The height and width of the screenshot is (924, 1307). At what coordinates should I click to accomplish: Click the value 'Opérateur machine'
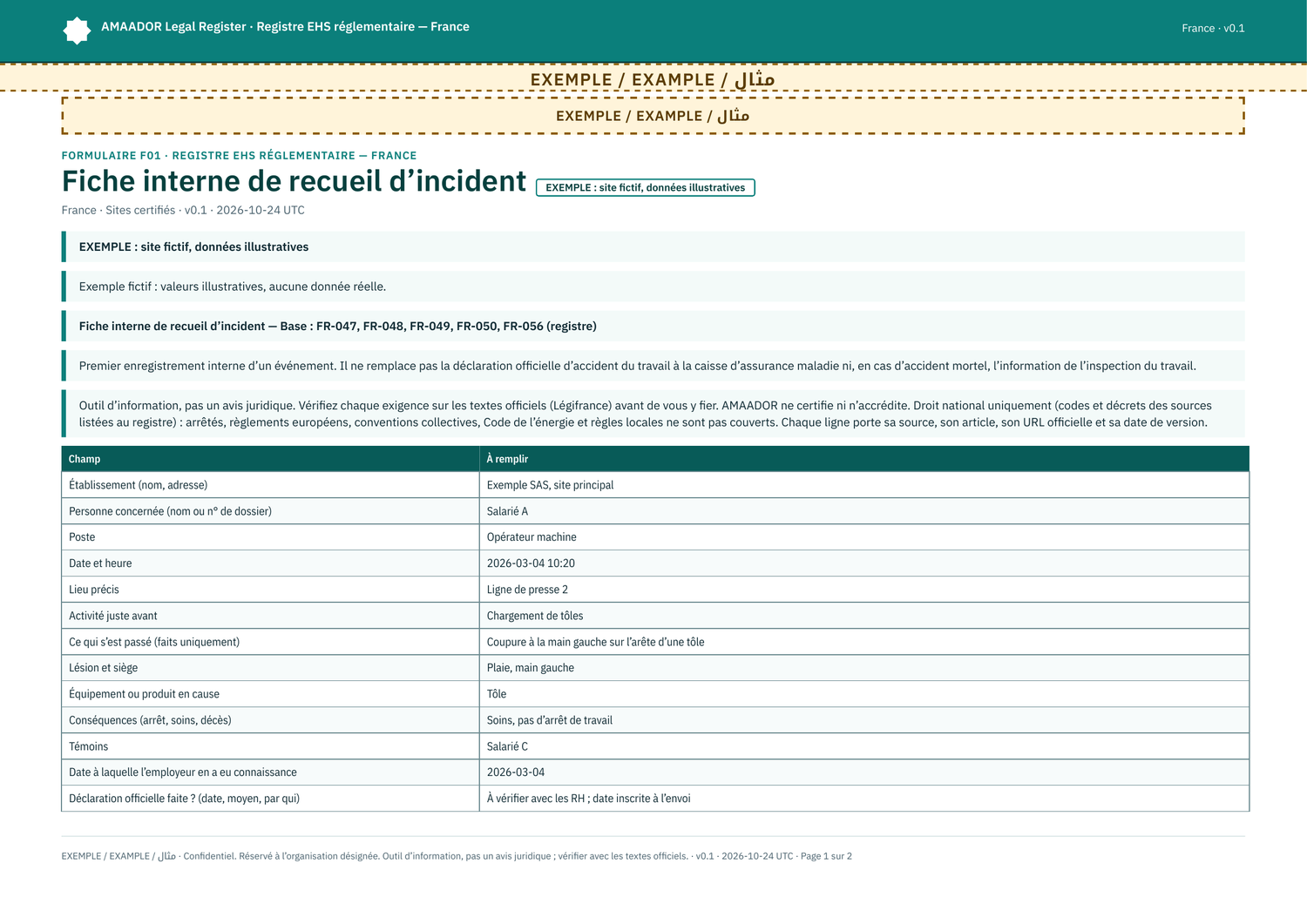click(532, 537)
